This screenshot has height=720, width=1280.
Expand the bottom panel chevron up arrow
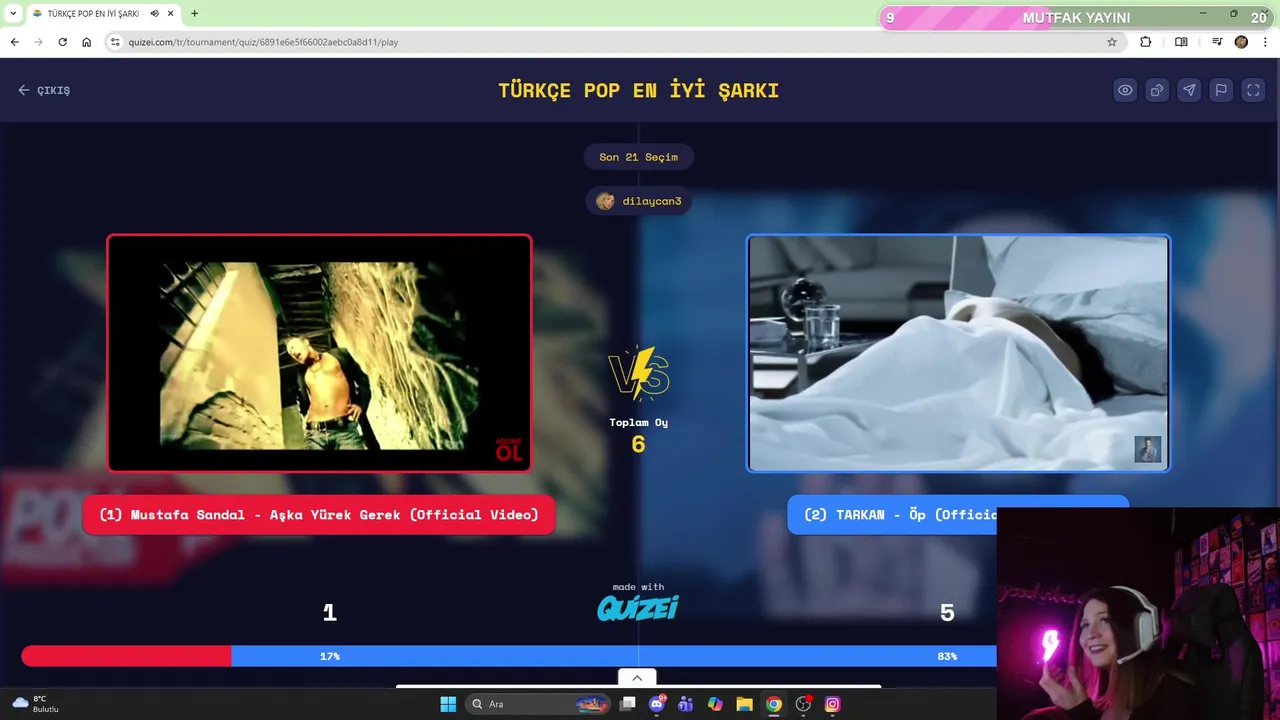pos(637,678)
